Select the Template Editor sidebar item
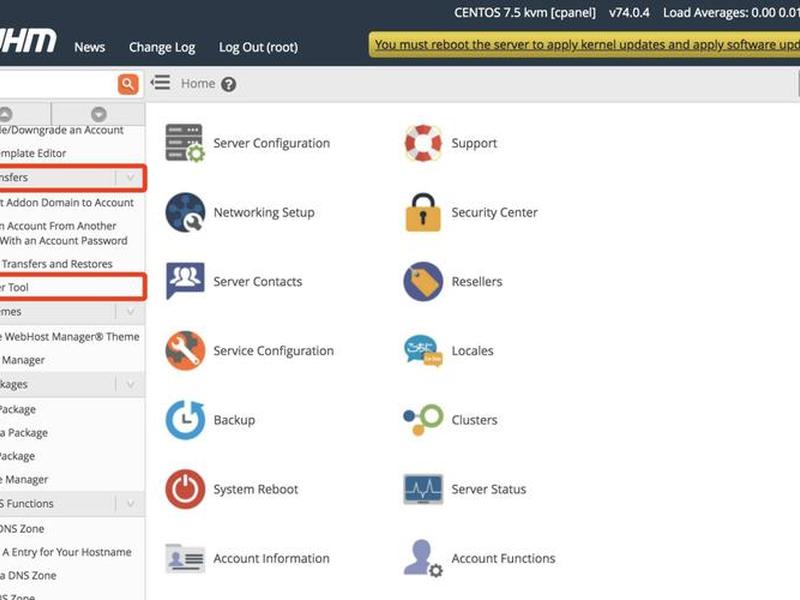 (x=33, y=153)
